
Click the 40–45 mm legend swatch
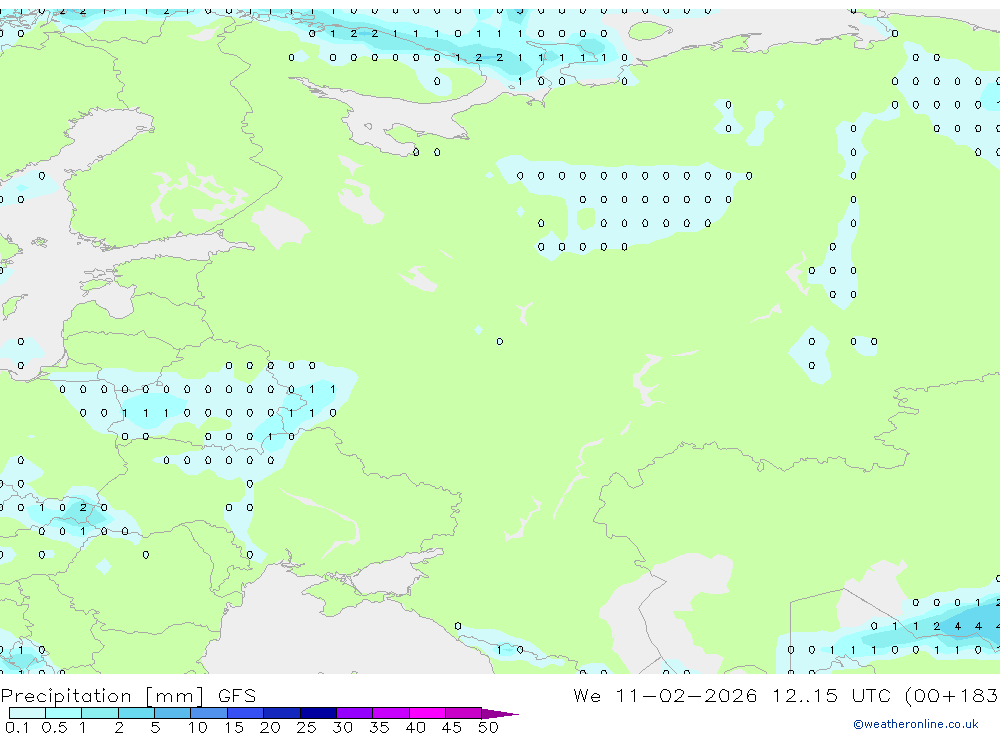tap(427, 713)
